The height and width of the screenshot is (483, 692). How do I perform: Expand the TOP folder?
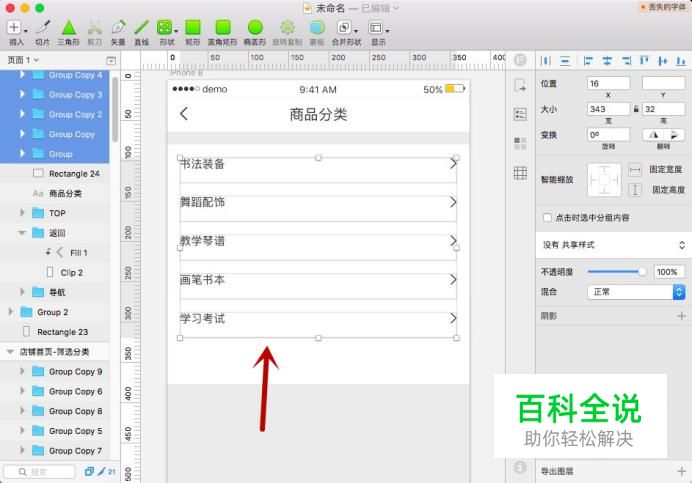point(23,213)
